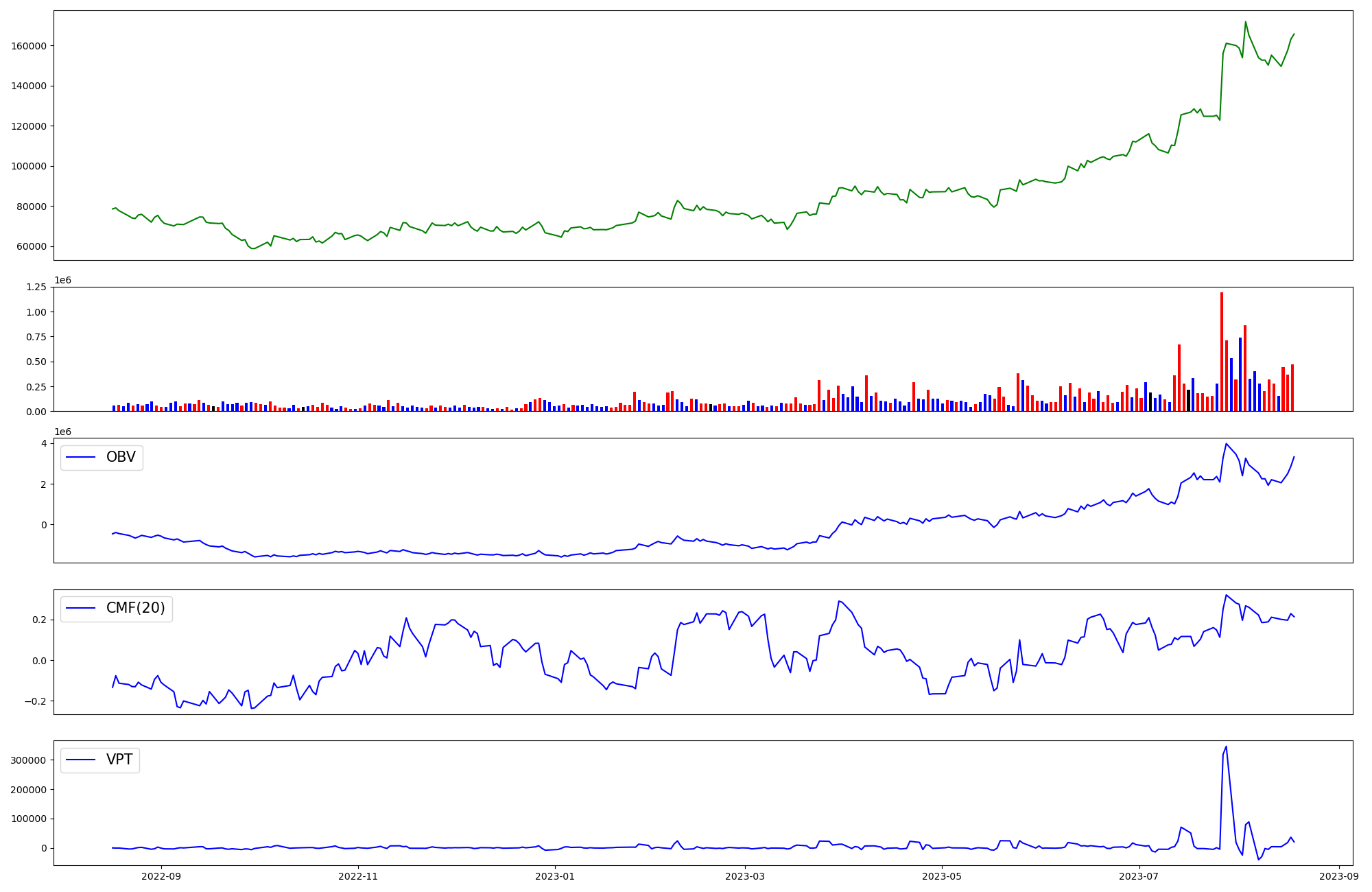Click the tallest red volume bar
1372x892 pixels.
click(1222, 350)
